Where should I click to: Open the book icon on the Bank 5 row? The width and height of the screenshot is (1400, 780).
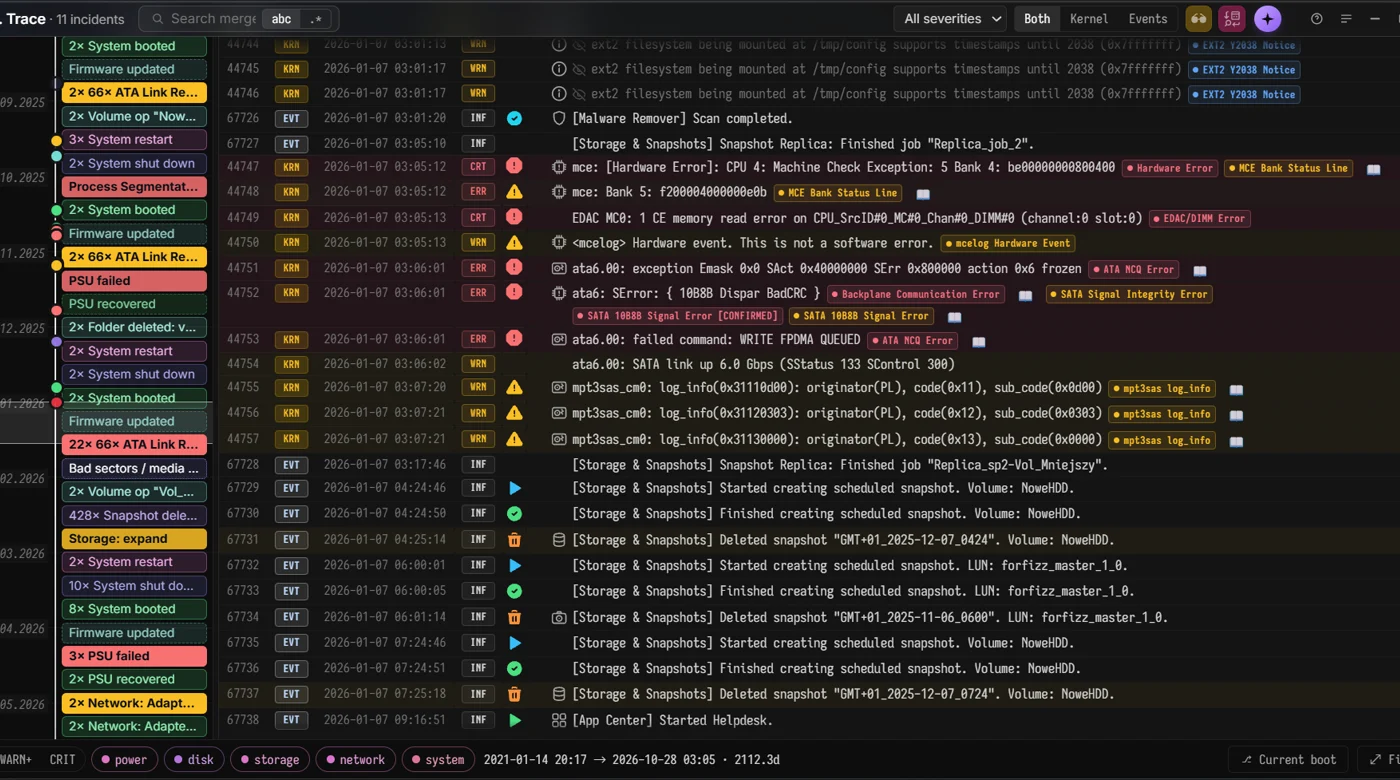click(x=923, y=194)
